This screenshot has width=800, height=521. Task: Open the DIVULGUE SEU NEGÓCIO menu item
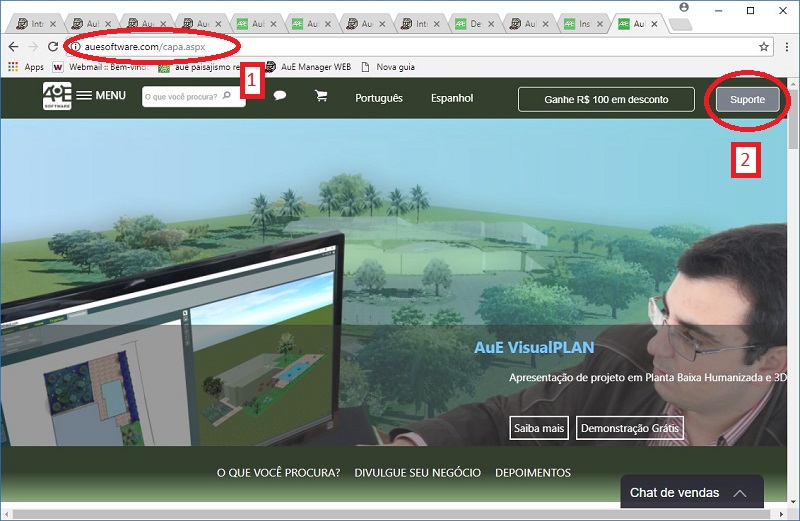[x=417, y=472]
